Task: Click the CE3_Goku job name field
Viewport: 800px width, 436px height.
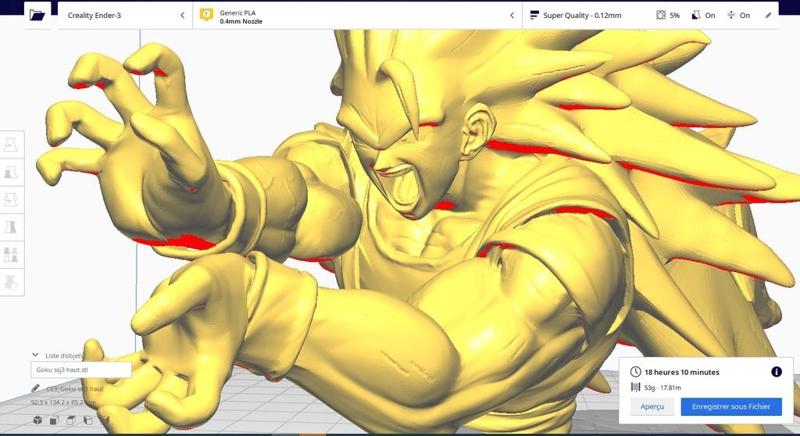Action: coord(75,389)
